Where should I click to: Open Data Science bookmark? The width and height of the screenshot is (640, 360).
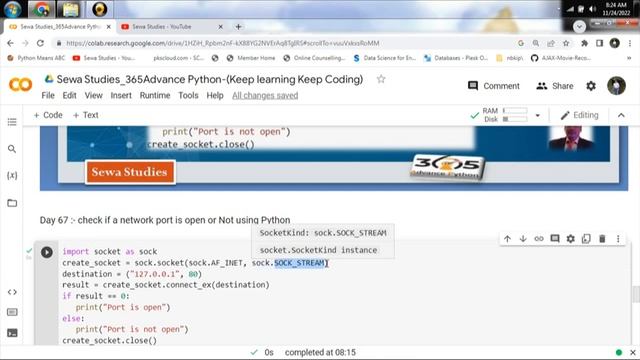384,58
